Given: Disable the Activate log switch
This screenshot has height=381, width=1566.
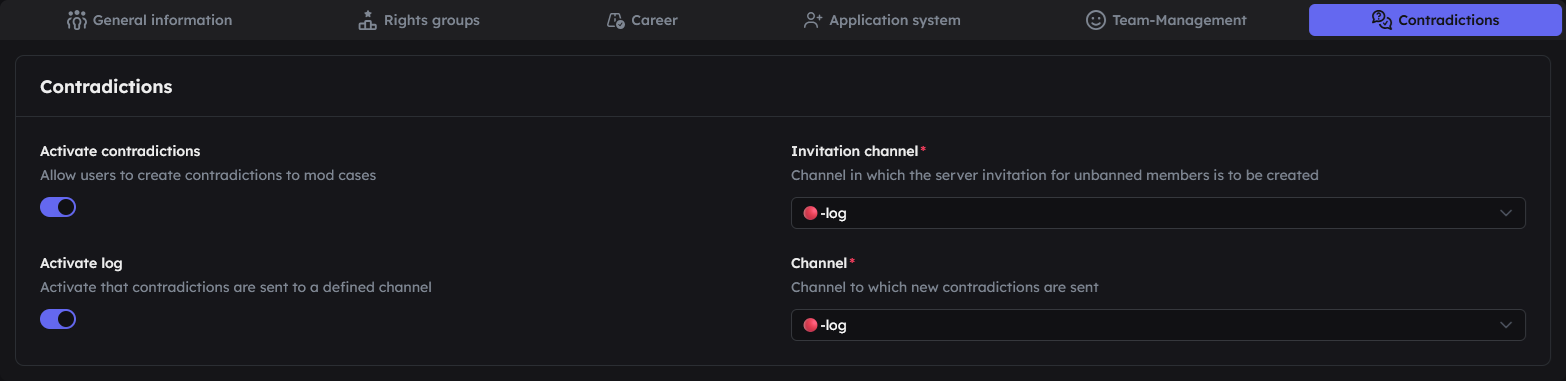Looking at the screenshot, I should pyautogui.click(x=58, y=319).
